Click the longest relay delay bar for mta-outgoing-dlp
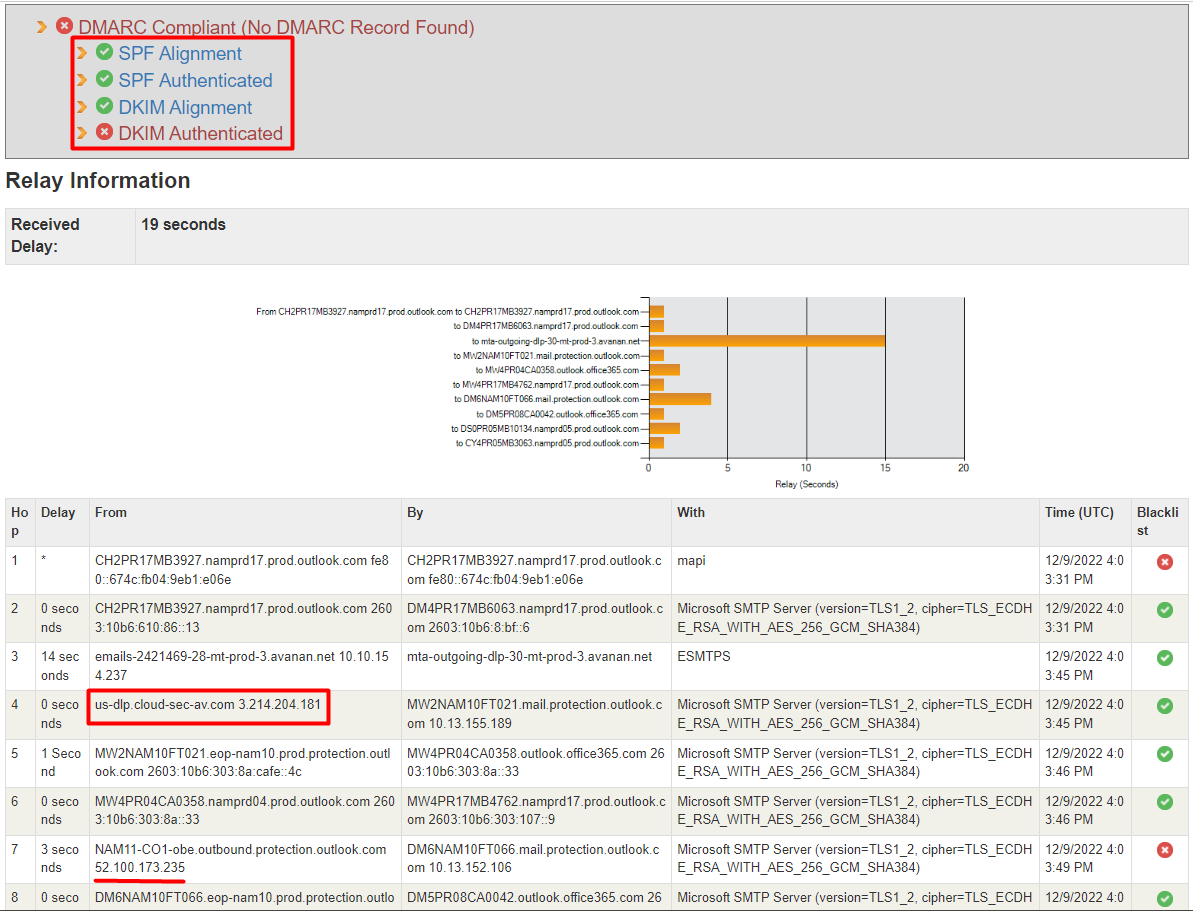 pyautogui.click(x=765, y=340)
